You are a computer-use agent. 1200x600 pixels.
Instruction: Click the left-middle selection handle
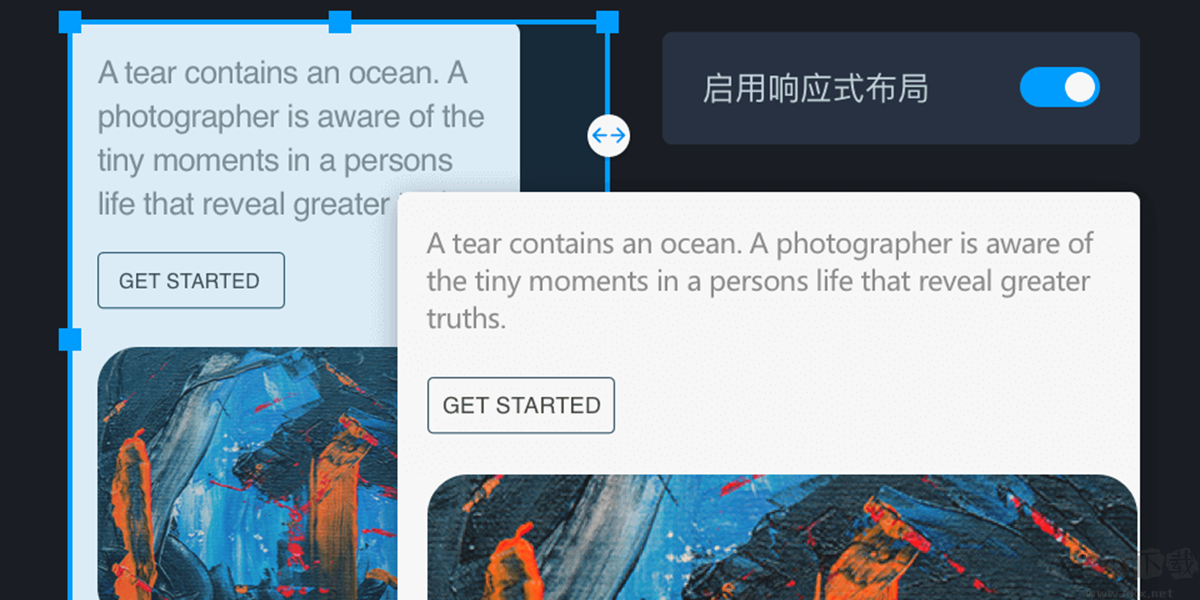(70, 339)
